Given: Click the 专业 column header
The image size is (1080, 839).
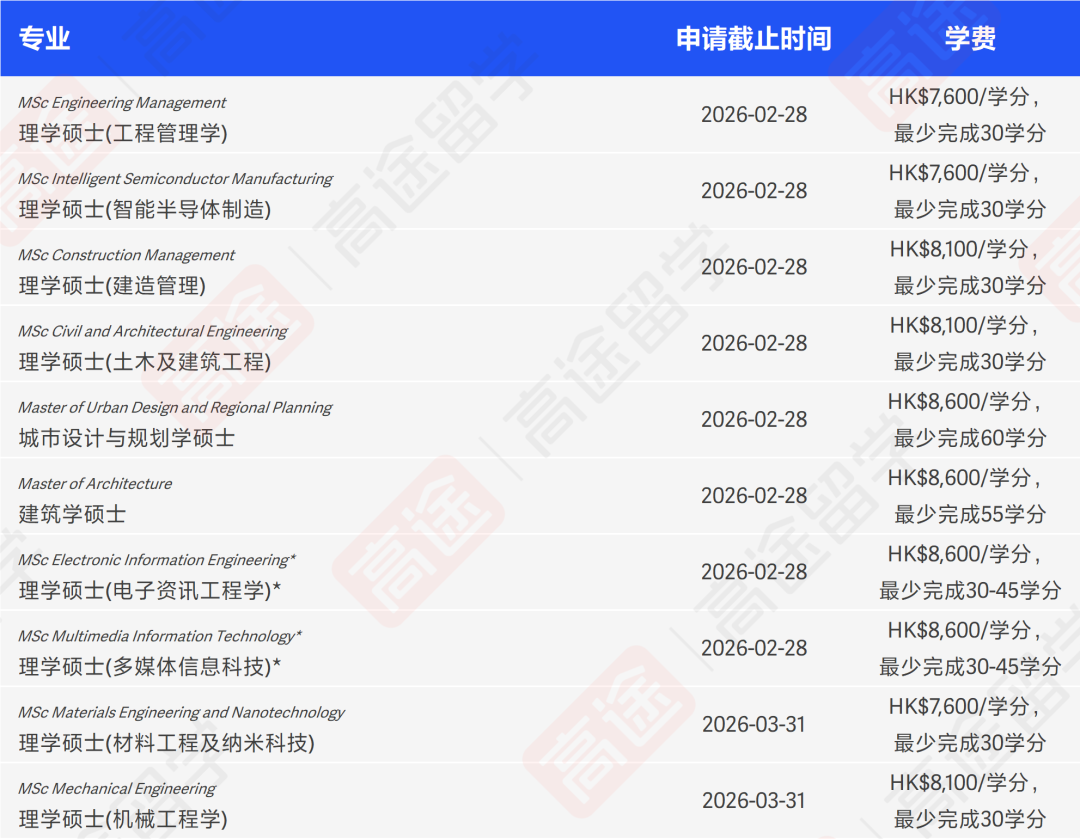Looking at the screenshot, I should pos(44,39).
